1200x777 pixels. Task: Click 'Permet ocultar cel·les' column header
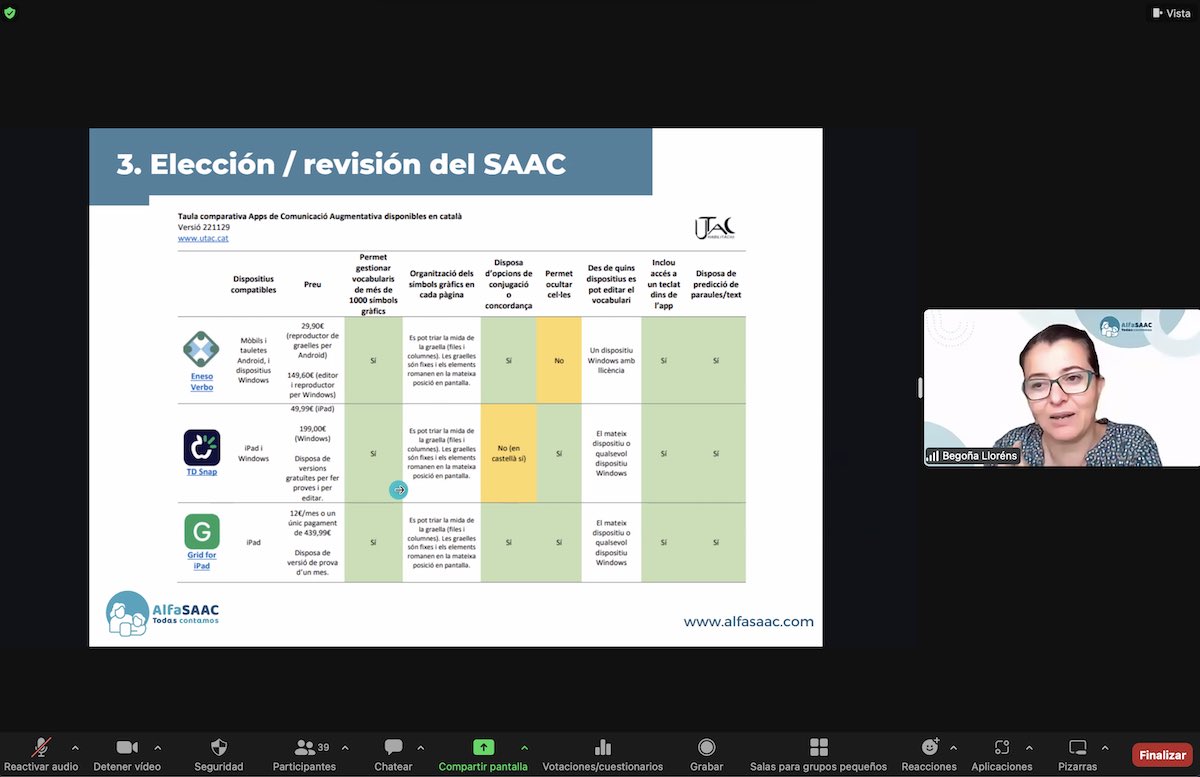pos(559,284)
